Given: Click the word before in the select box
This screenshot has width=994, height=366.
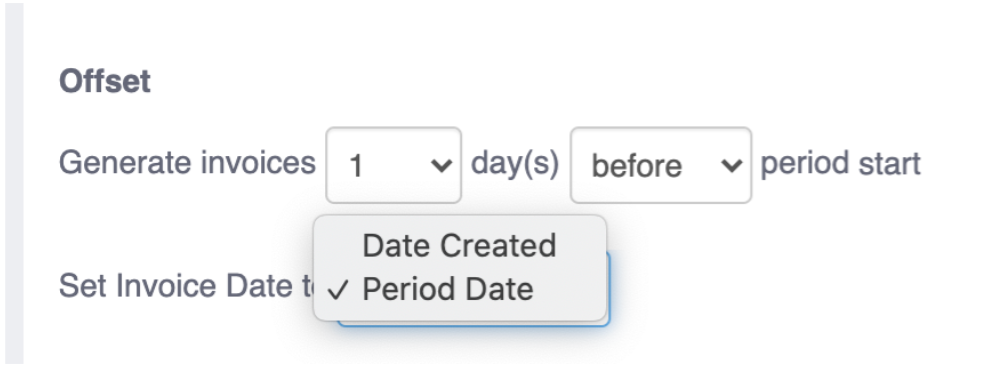Looking at the screenshot, I should coord(636,166).
